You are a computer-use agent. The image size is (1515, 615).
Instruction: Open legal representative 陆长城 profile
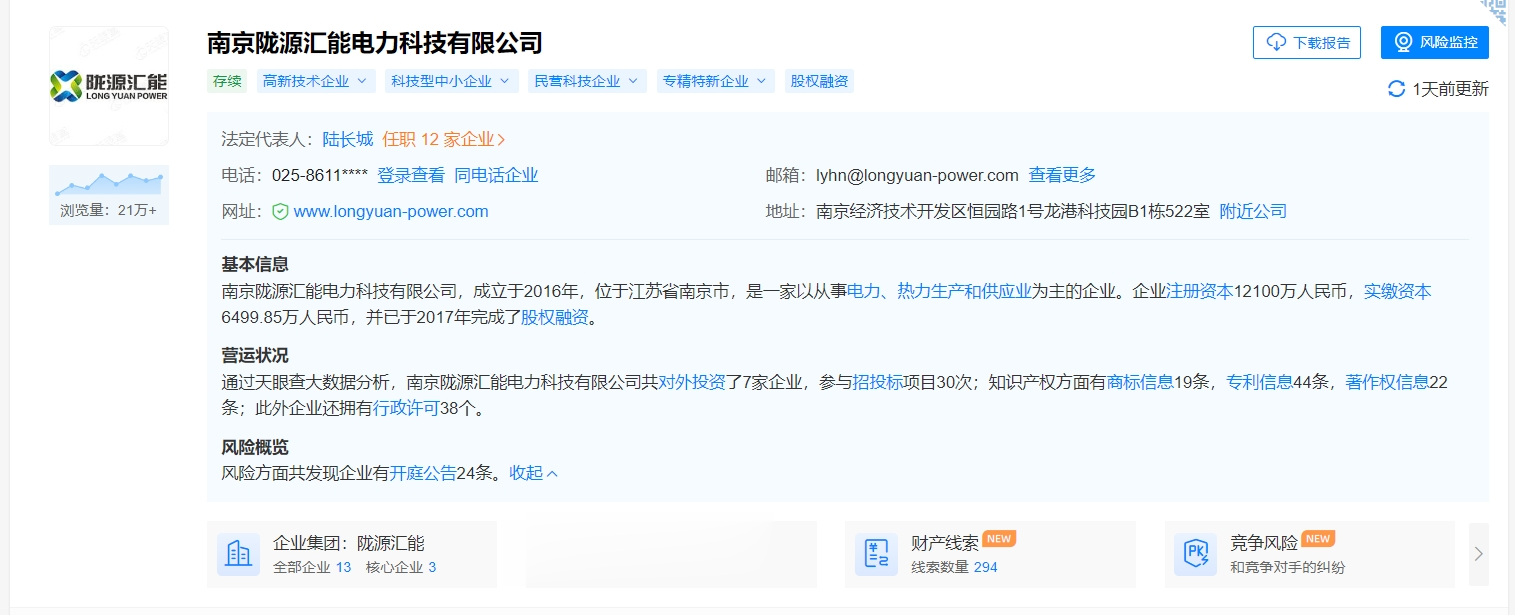coord(347,140)
